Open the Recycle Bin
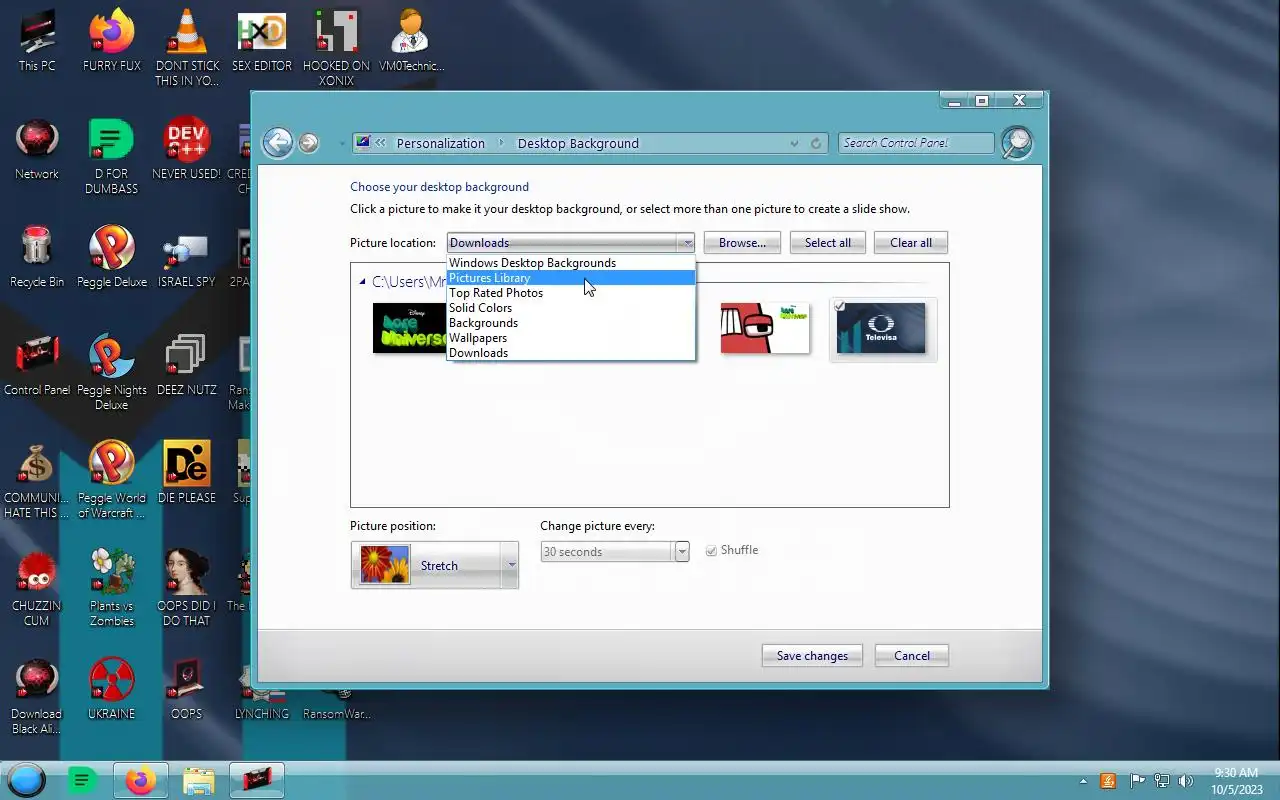Image resolution: width=1280 pixels, height=800 pixels. coord(37,257)
